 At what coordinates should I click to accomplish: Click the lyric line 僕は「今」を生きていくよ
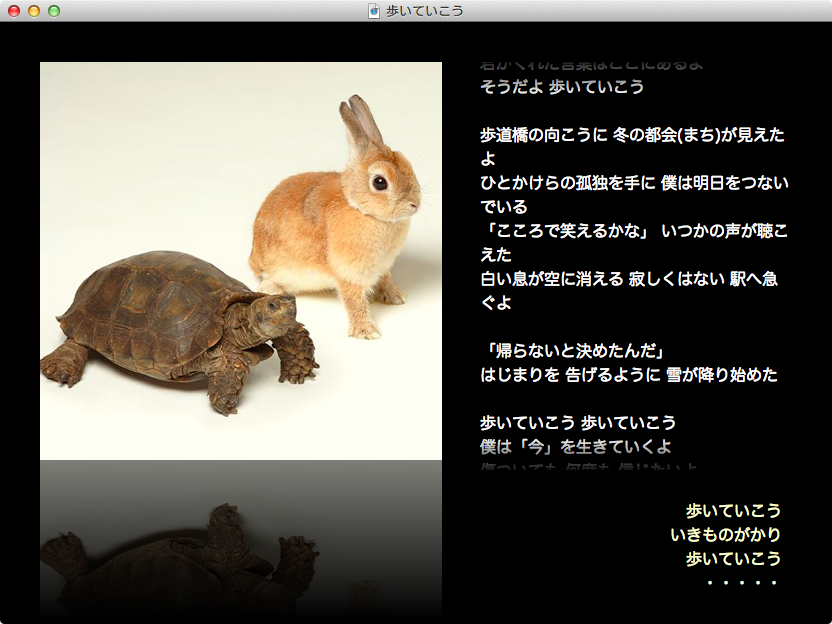pyautogui.click(x=576, y=446)
